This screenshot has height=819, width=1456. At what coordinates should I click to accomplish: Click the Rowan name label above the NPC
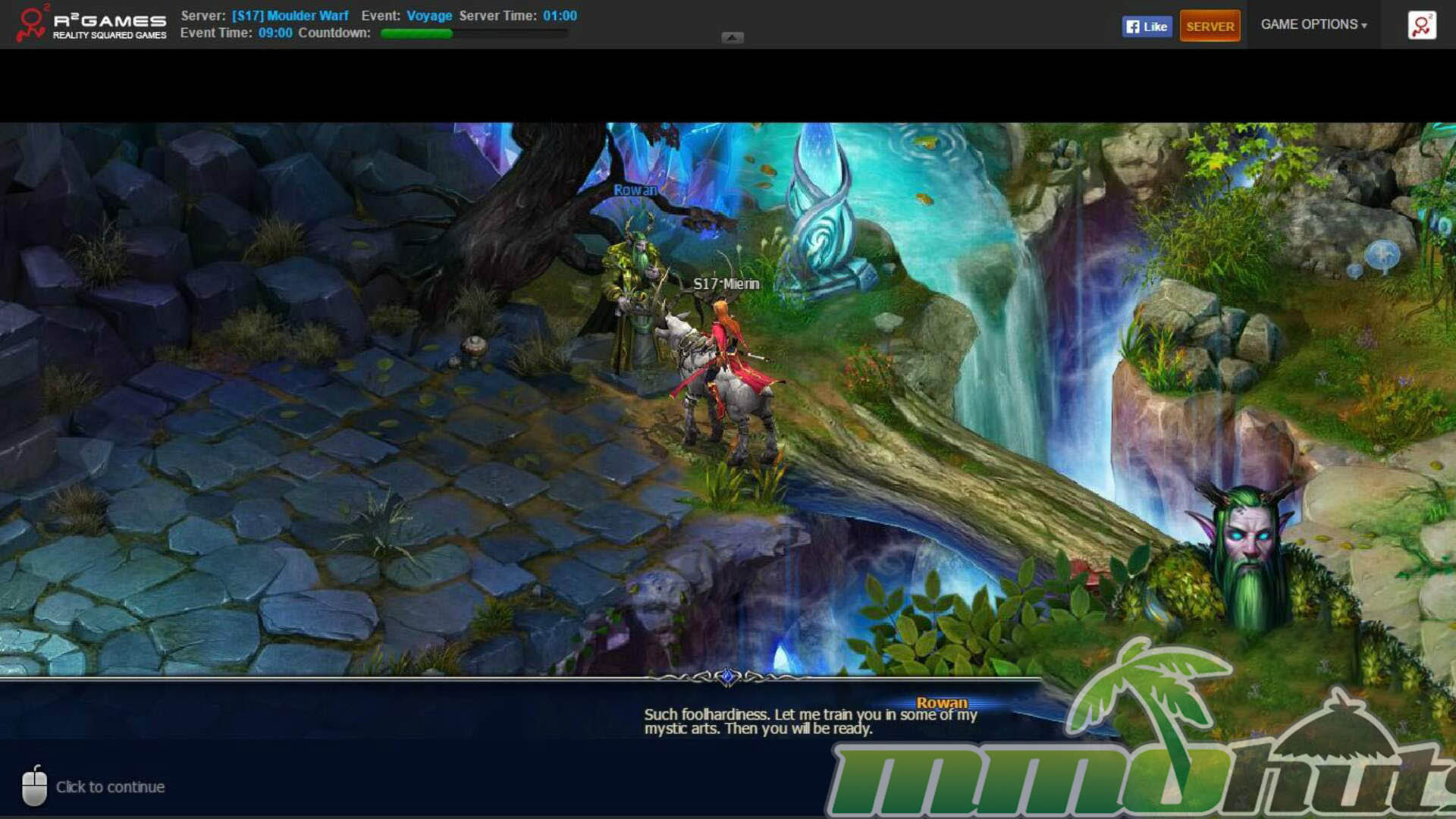635,190
